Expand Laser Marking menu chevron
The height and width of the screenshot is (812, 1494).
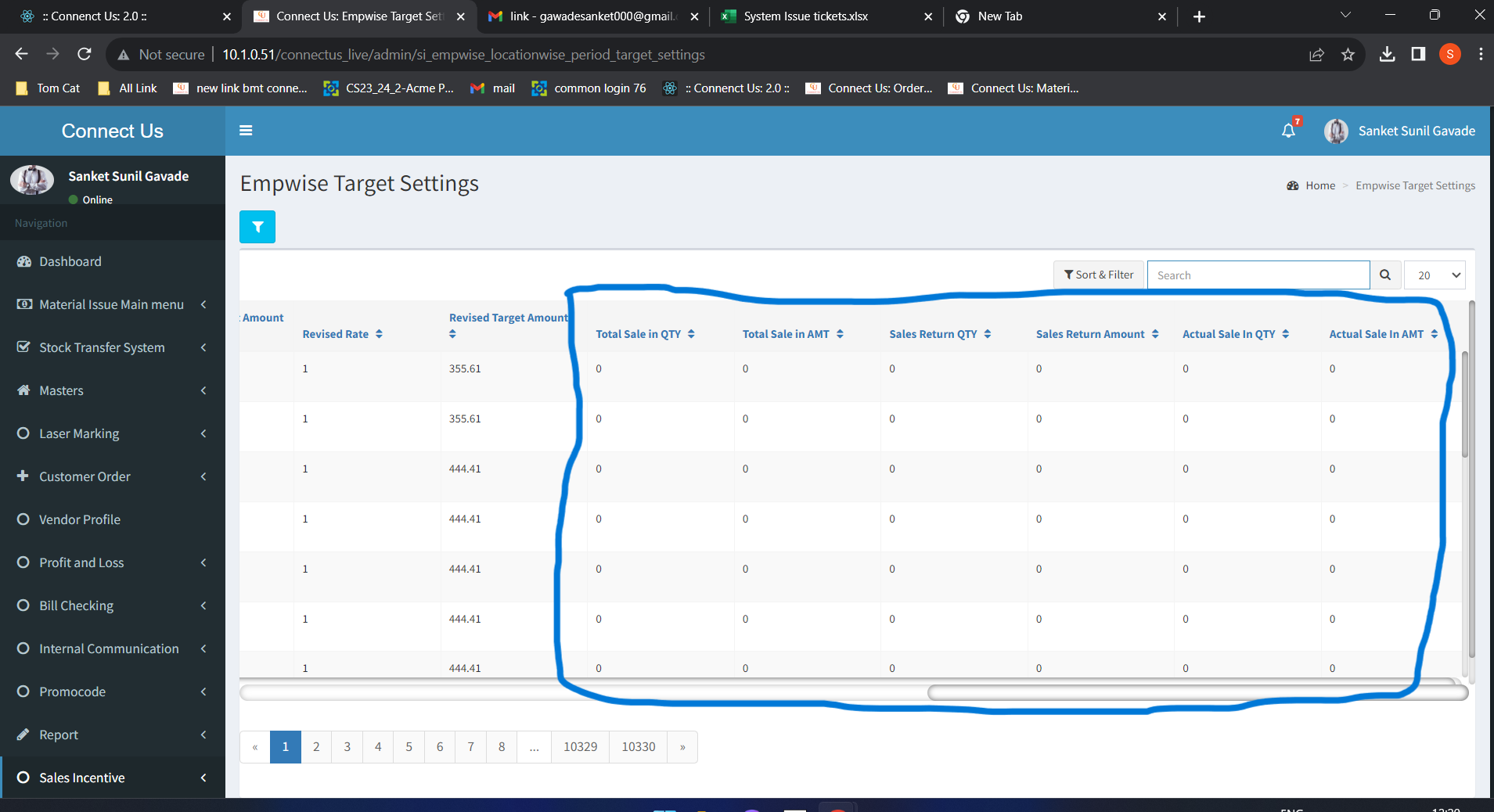(x=203, y=433)
